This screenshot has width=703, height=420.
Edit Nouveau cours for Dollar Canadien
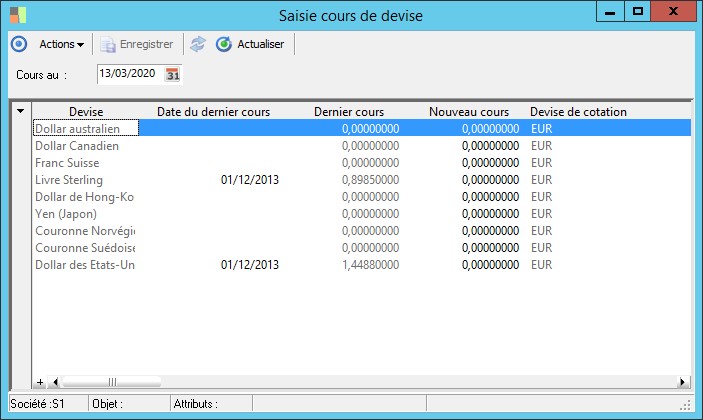coord(490,146)
